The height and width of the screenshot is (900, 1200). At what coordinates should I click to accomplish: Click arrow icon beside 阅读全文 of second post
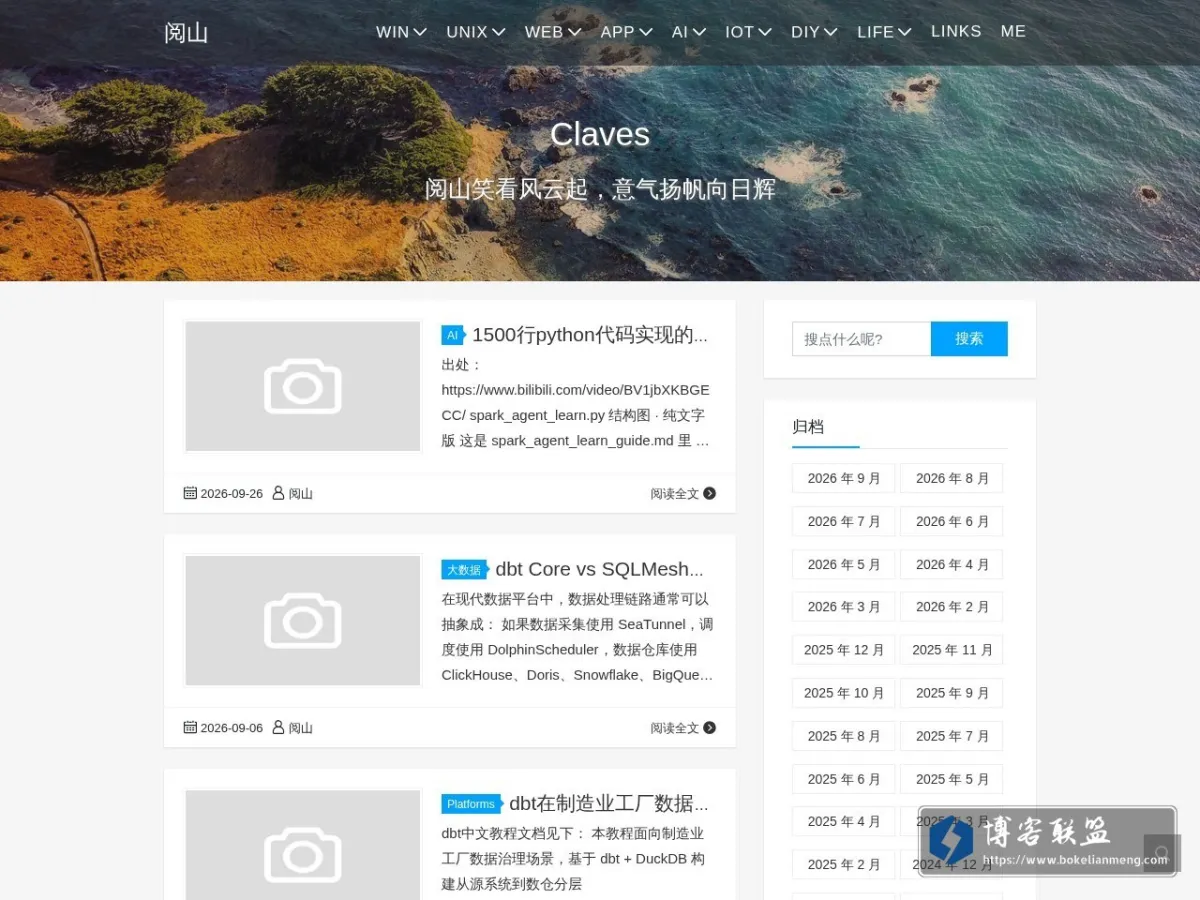(x=710, y=727)
